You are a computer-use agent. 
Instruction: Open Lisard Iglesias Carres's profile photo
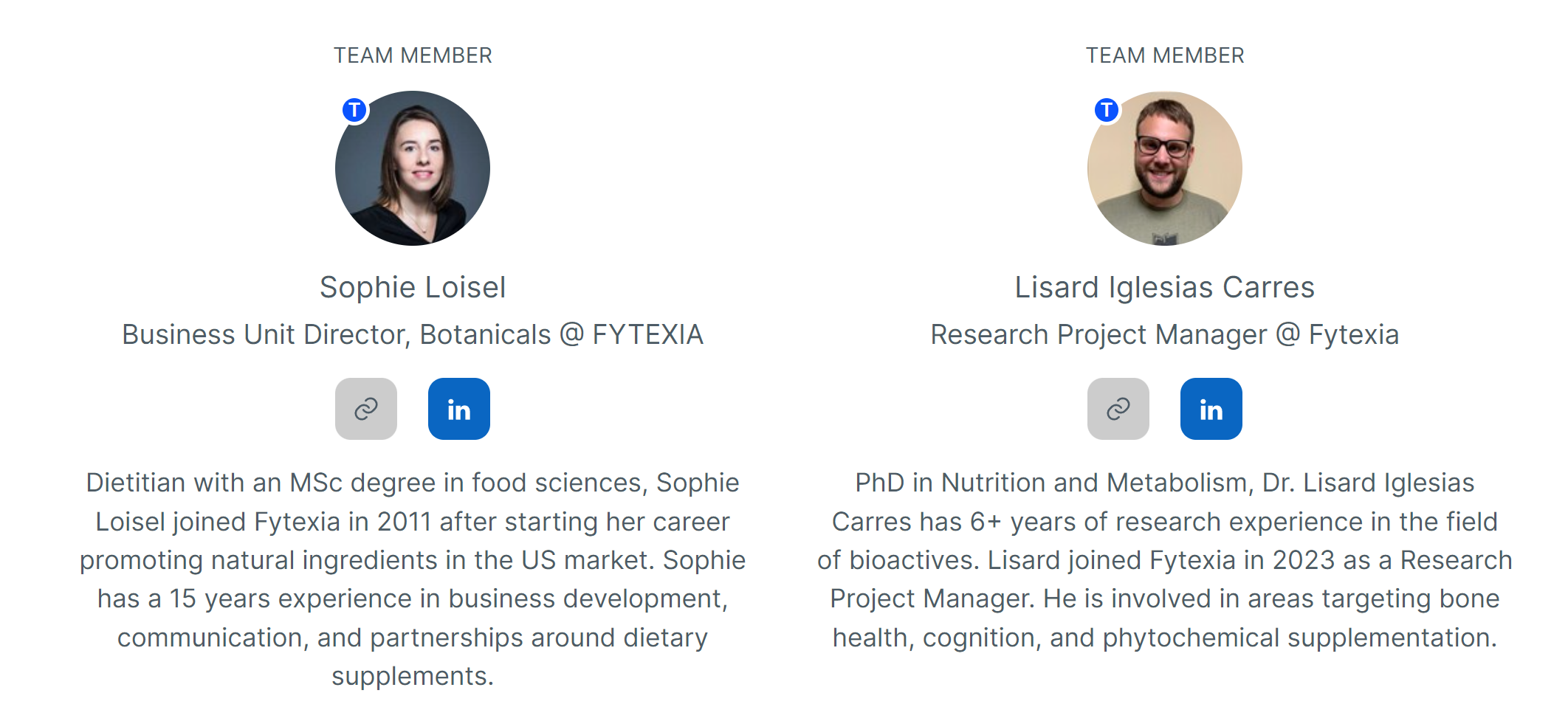click(x=1164, y=168)
